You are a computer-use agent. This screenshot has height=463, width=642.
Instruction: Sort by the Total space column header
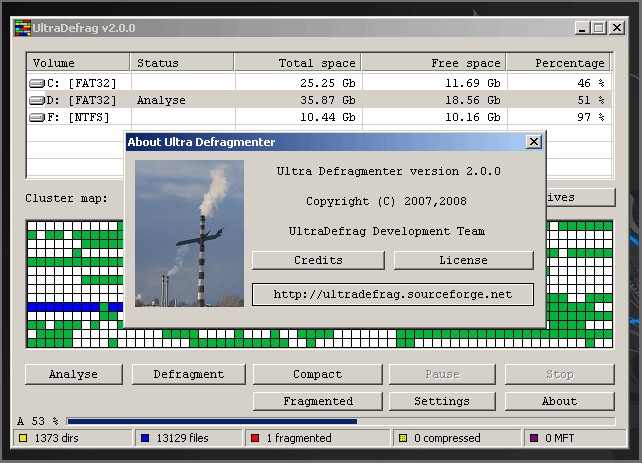coord(298,63)
